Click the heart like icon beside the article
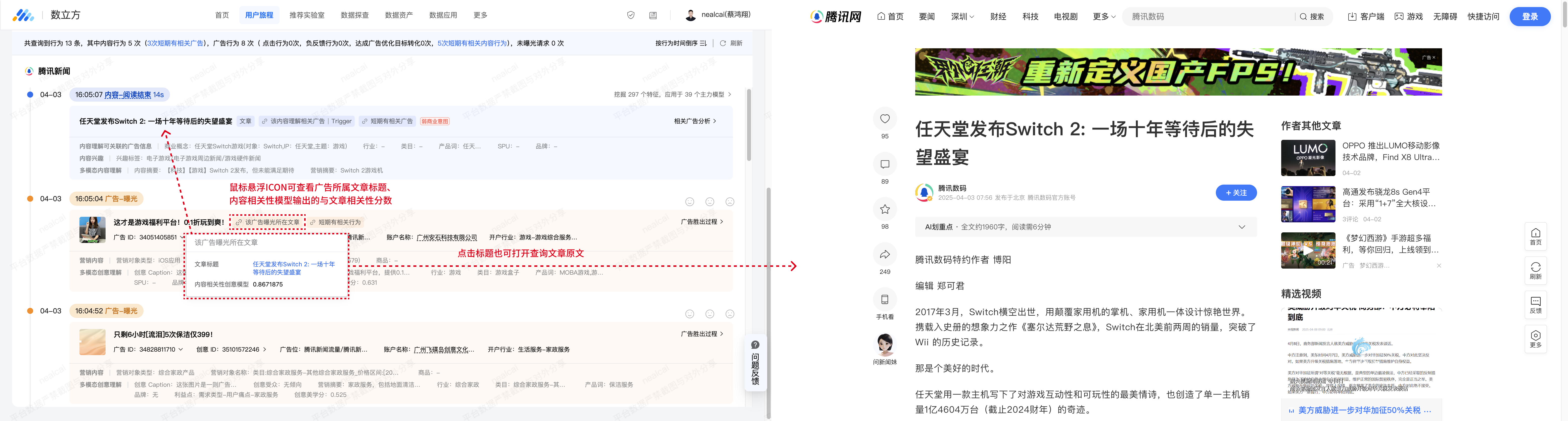This screenshot has width=1568, height=421. [x=885, y=119]
